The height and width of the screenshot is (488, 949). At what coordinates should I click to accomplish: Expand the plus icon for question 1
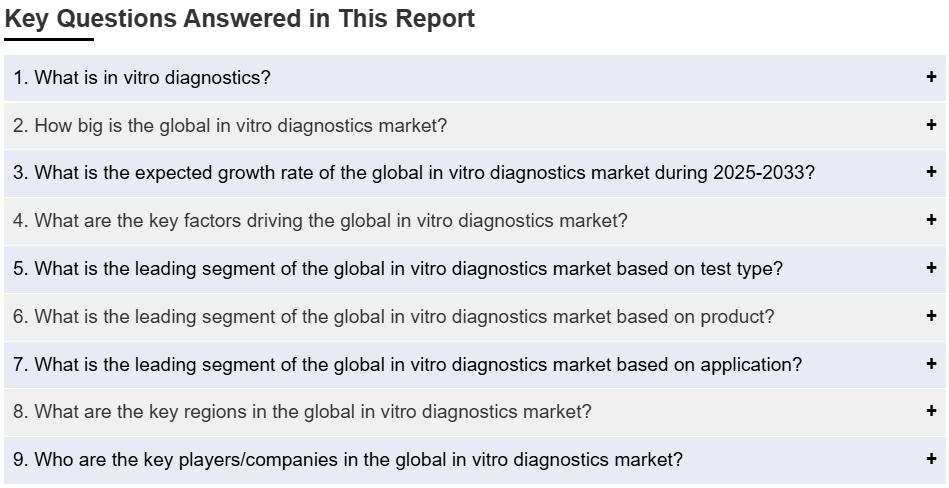tap(931, 76)
